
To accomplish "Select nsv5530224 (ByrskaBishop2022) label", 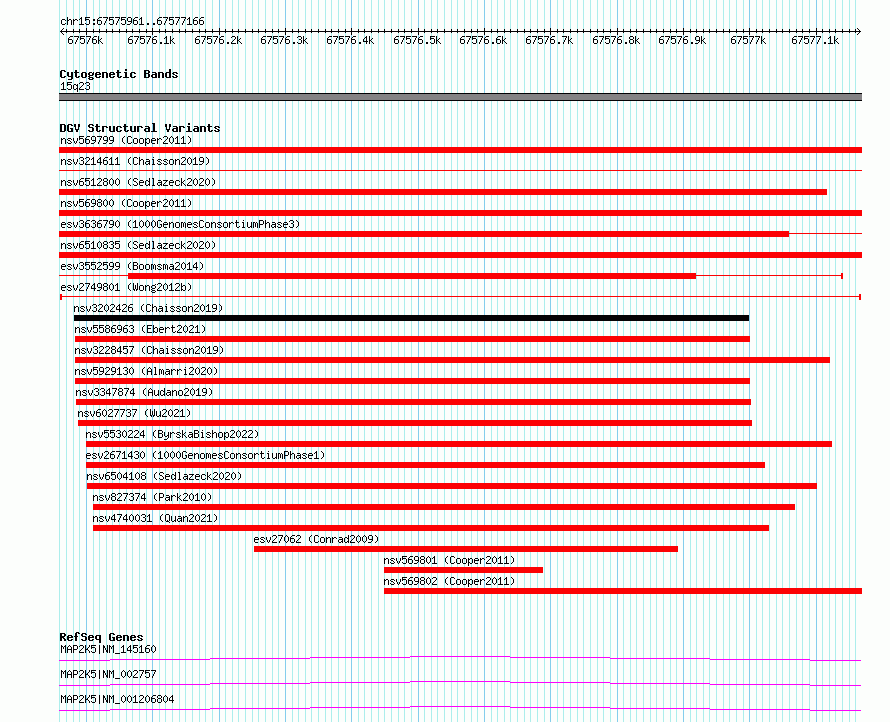I will coord(173,434).
